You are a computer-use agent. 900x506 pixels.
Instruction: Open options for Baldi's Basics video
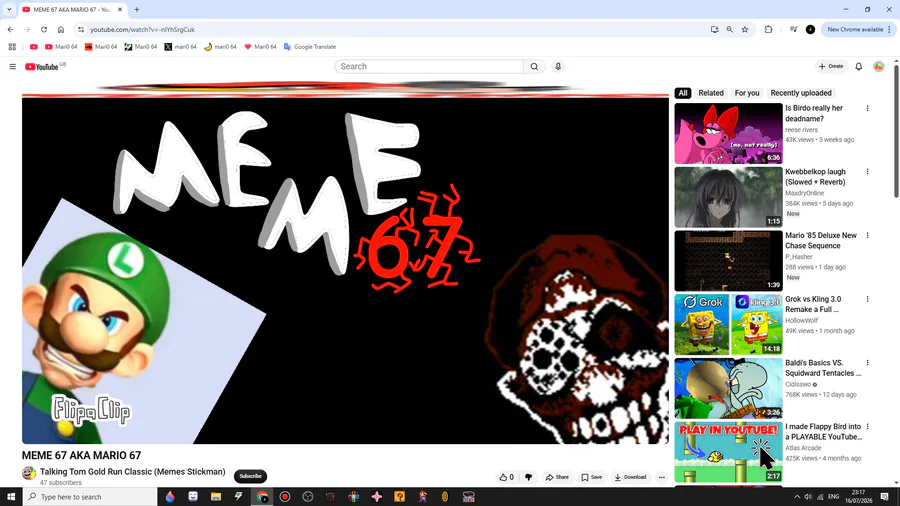pyautogui.click(x=867, y=363)
